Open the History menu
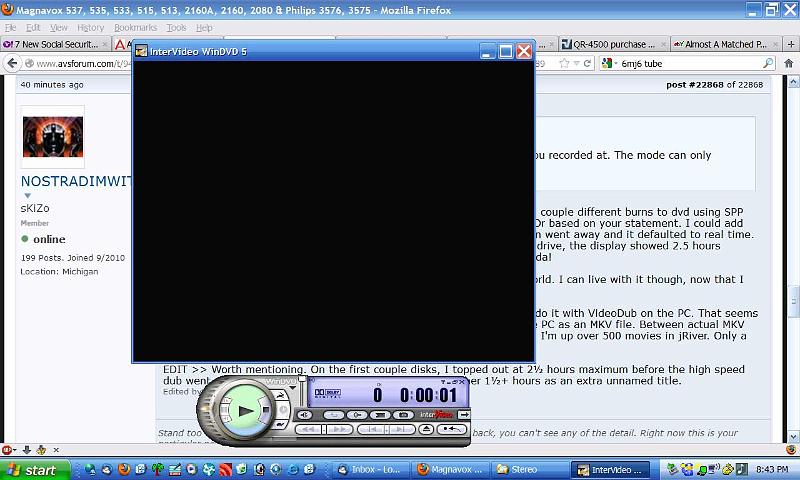This screenshot has width=800, height=480. pos(90,28)
